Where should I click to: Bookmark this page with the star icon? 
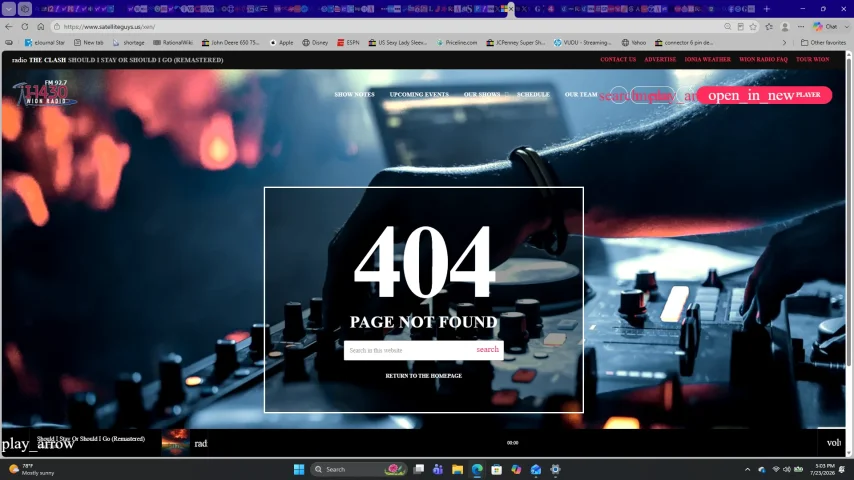[x=753, y=26]
